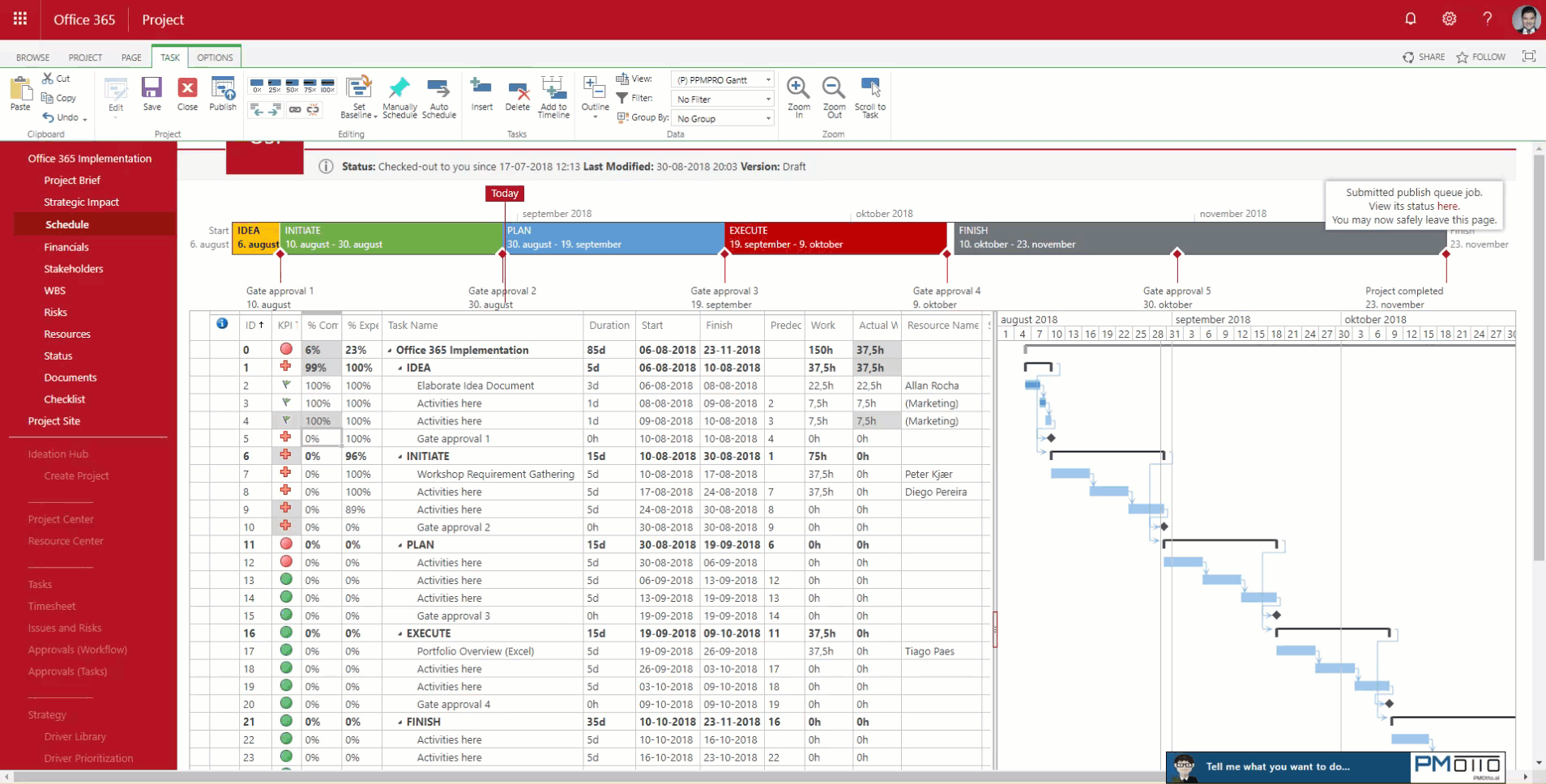Follow the 'here' status link
Image resolution: width=1546 pixels, height=784 pixels.
tap(1447, 206)
